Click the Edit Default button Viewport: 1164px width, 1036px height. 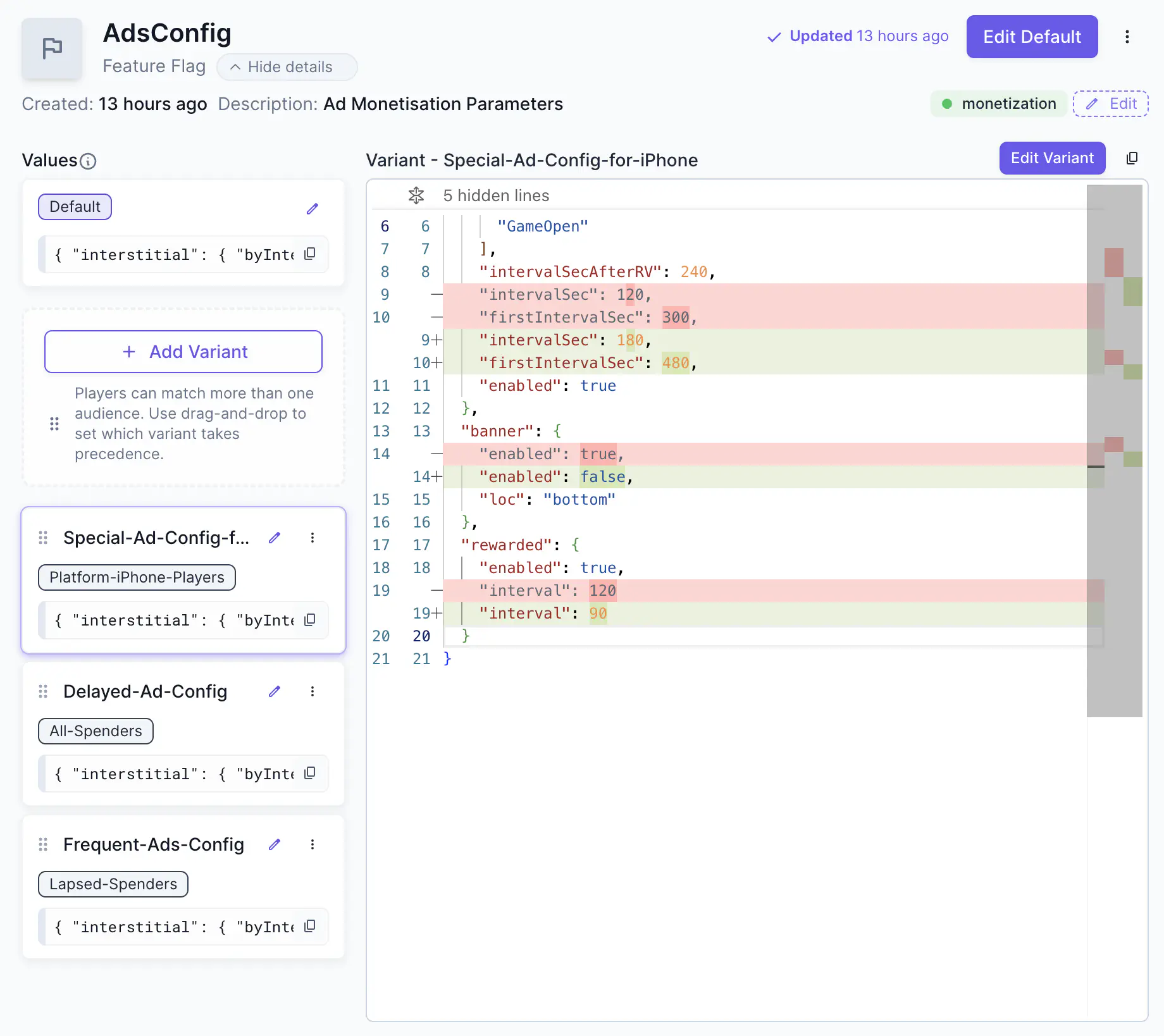pyautogui.click(x=1032, y=37)
